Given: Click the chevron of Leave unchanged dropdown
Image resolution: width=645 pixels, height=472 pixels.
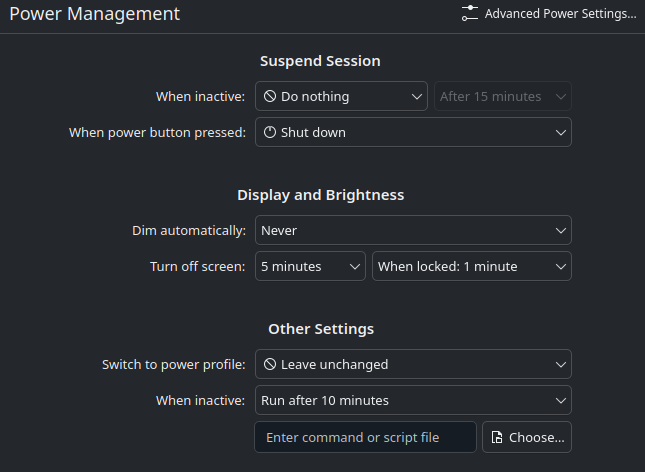Looking at the screenshot, I should [x=560, y=364].
